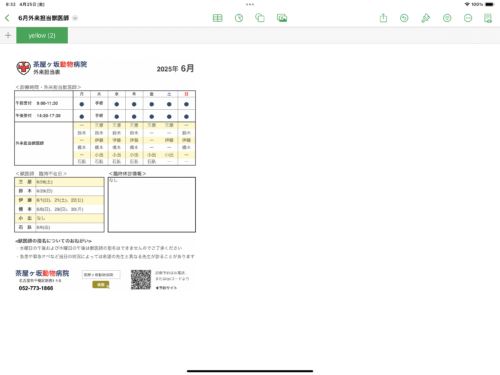Tap the Share icon
The image size is (500, 375).
[383, 18]
